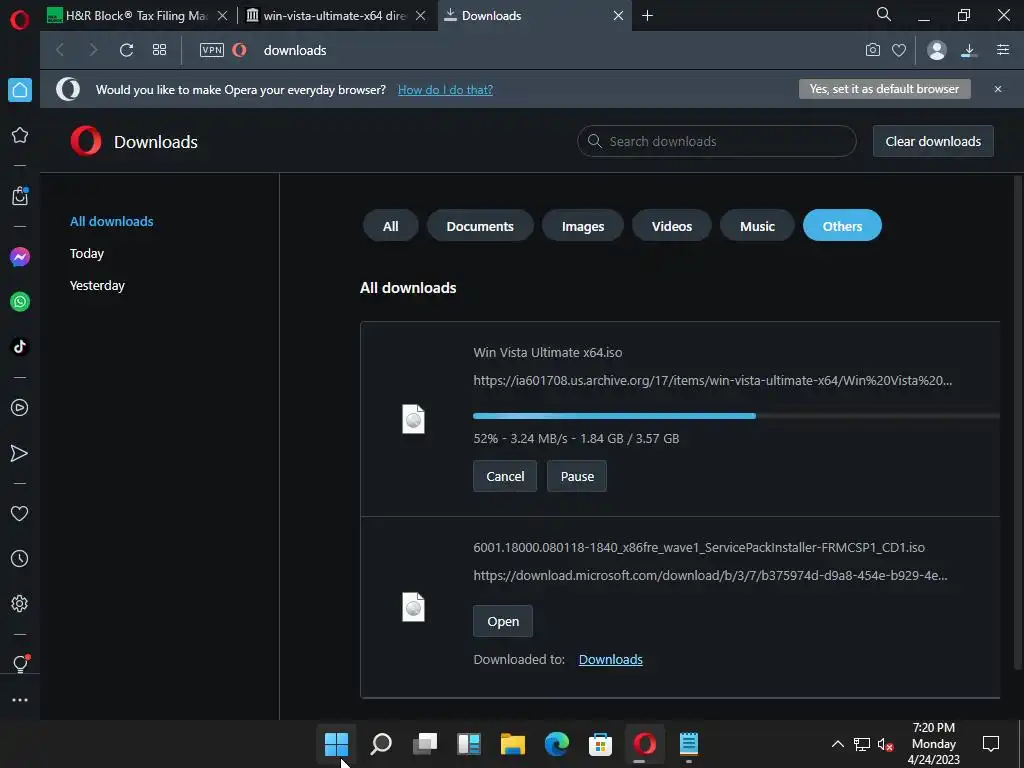Image resolution: width=1024 pixels, height=768 pixels.
Task: Launch Microsoft Edge from taskbar
Action: (556, 743)
